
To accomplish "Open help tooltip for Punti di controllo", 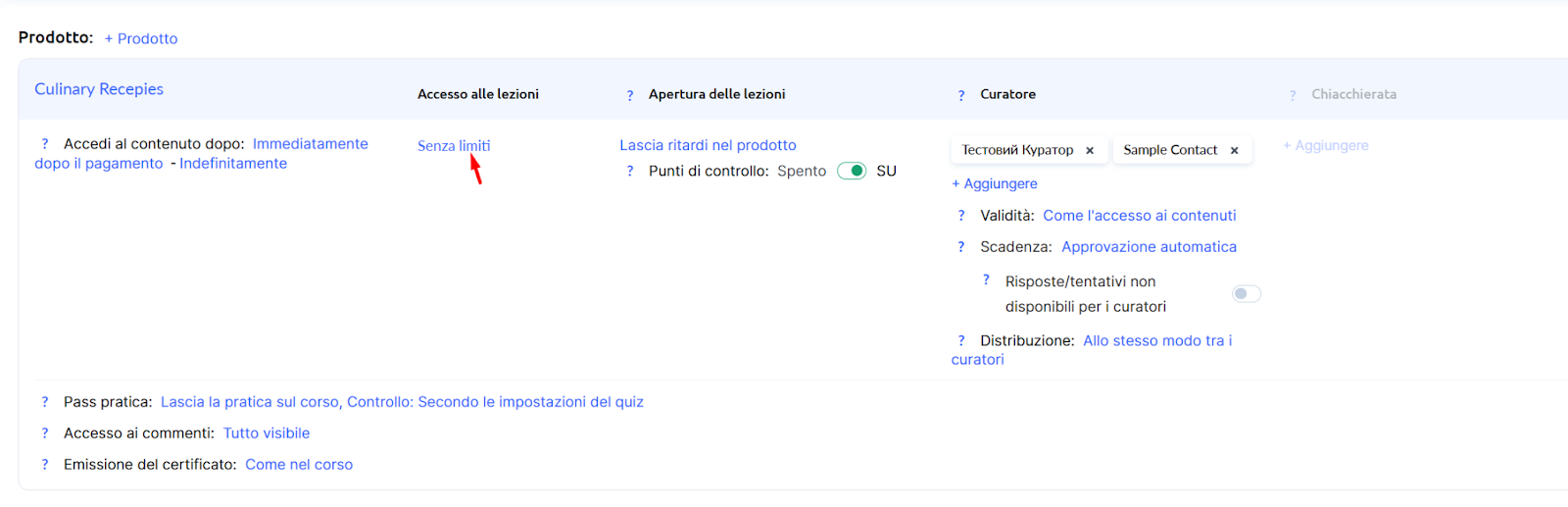I will point(630,172).
